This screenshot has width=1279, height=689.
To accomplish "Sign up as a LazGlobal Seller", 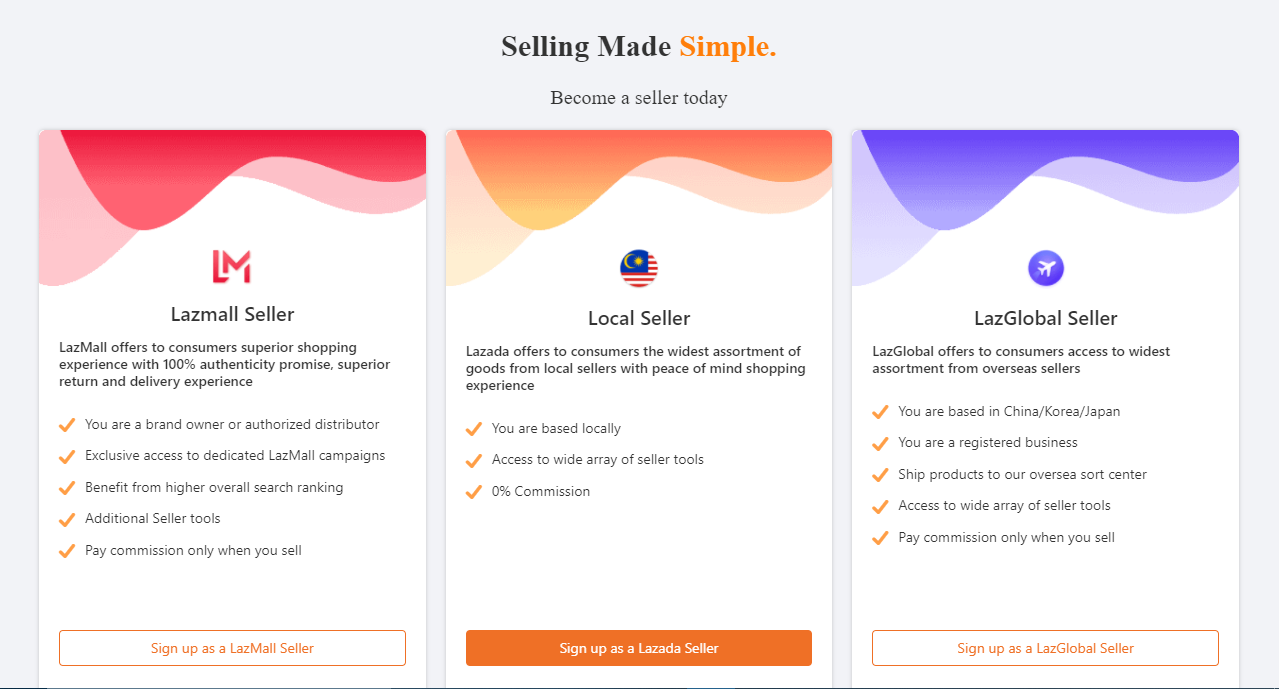I will pyautogui.click(x=1045, y=648).
